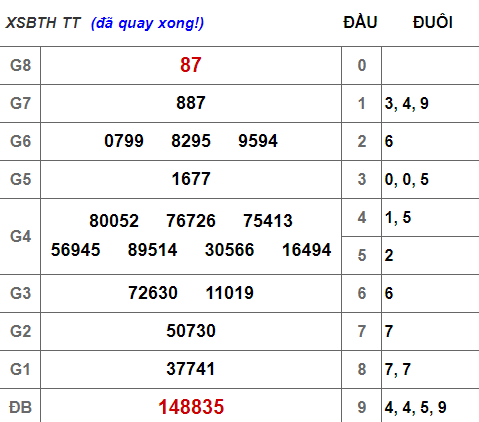Click head digit 8 in ĐẦU column
The width and height of the screenshot is (479, 422).
pos(362,369)
